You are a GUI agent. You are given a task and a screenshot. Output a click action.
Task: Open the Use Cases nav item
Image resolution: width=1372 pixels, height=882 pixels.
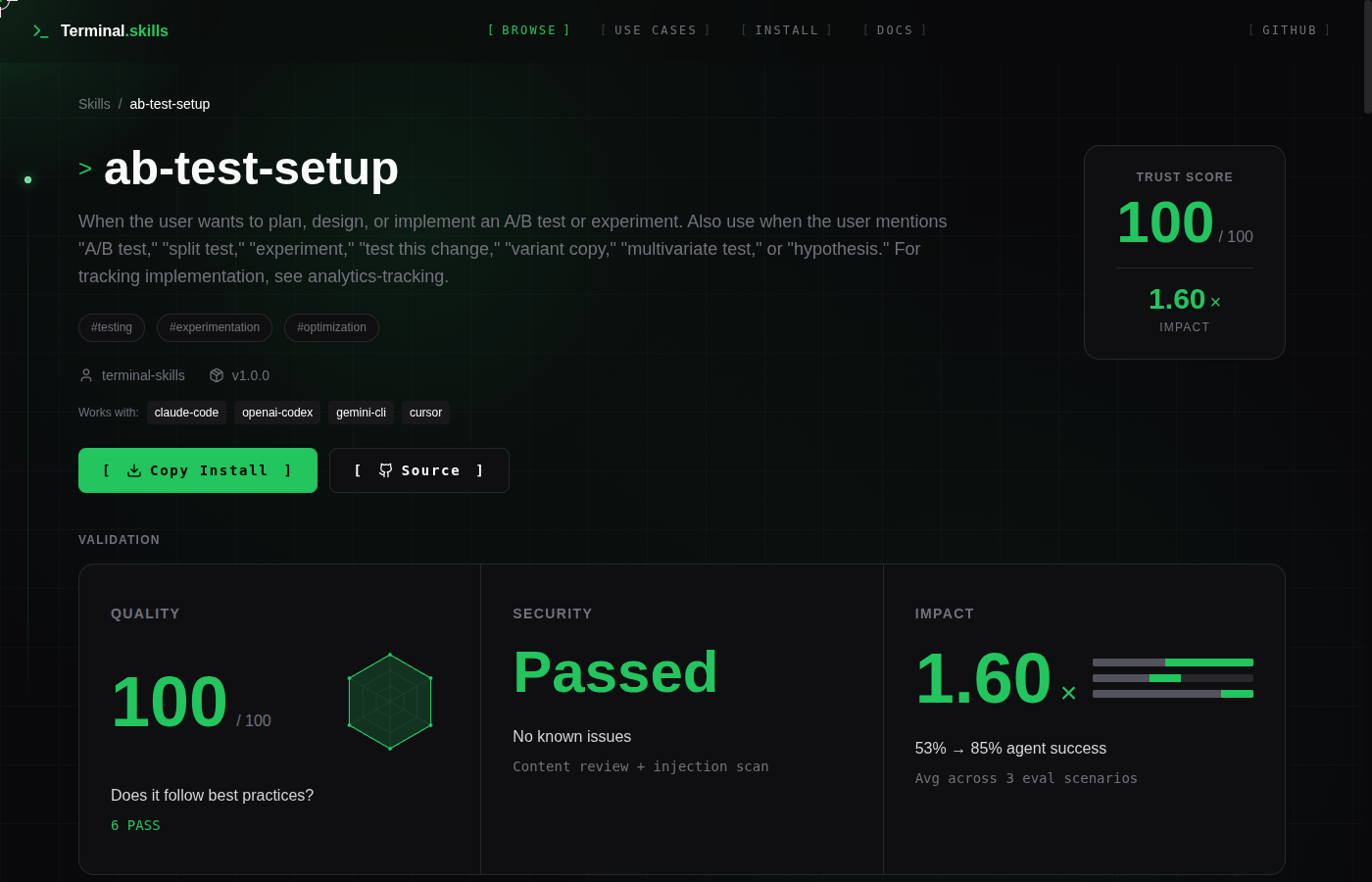(656, 30)
